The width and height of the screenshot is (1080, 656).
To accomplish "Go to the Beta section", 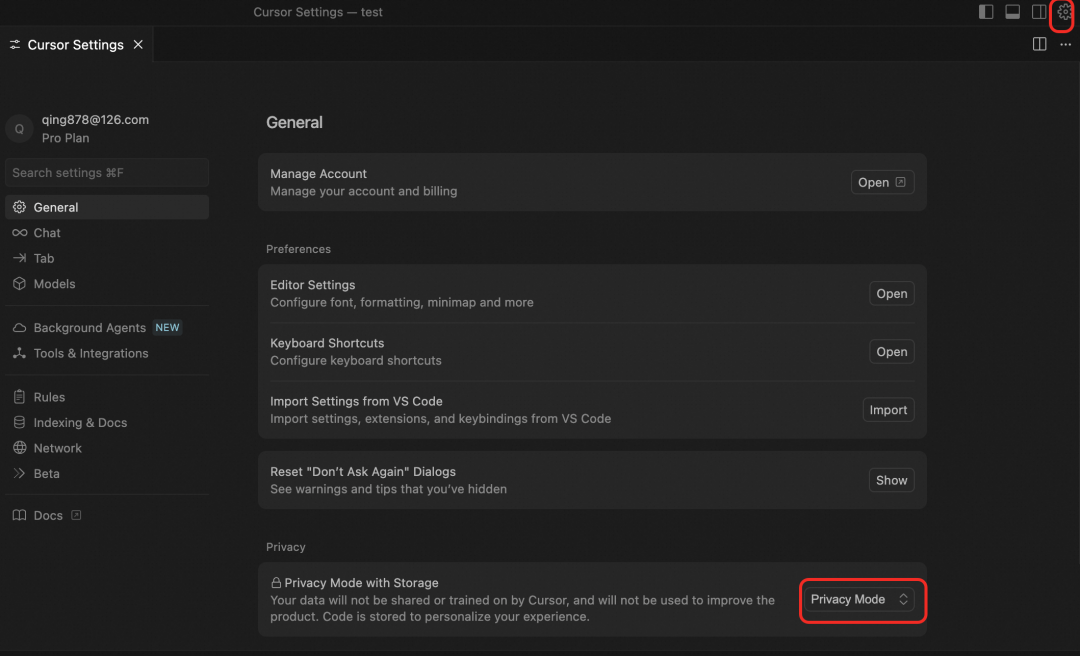I will coord(107,473).
